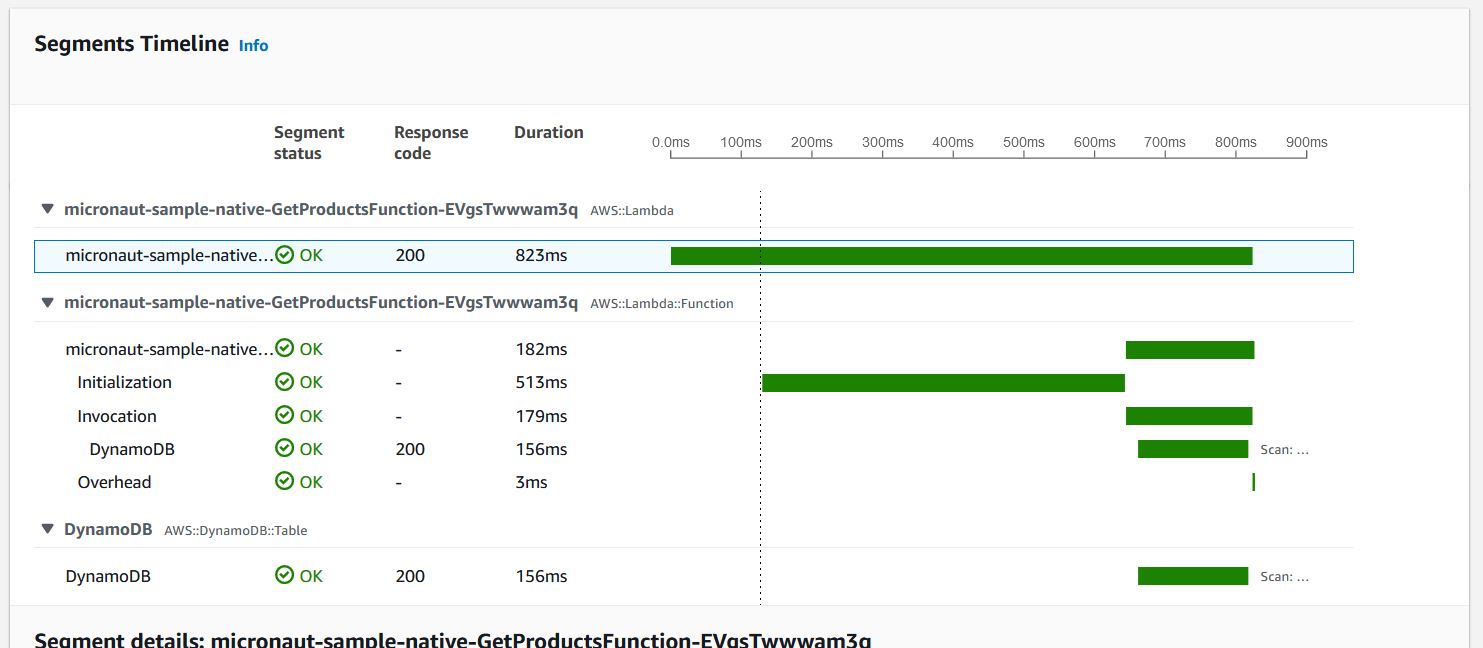Image resolution: width=1483 pixels, height=648 pixels.
Task: Select the Initialization subsegment row
Action: point(694,382)
